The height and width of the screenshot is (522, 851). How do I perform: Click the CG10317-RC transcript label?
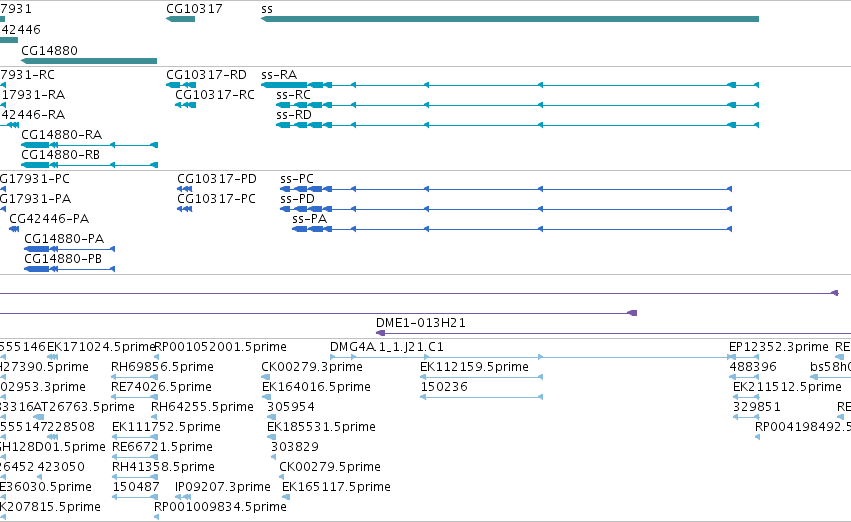215,94
